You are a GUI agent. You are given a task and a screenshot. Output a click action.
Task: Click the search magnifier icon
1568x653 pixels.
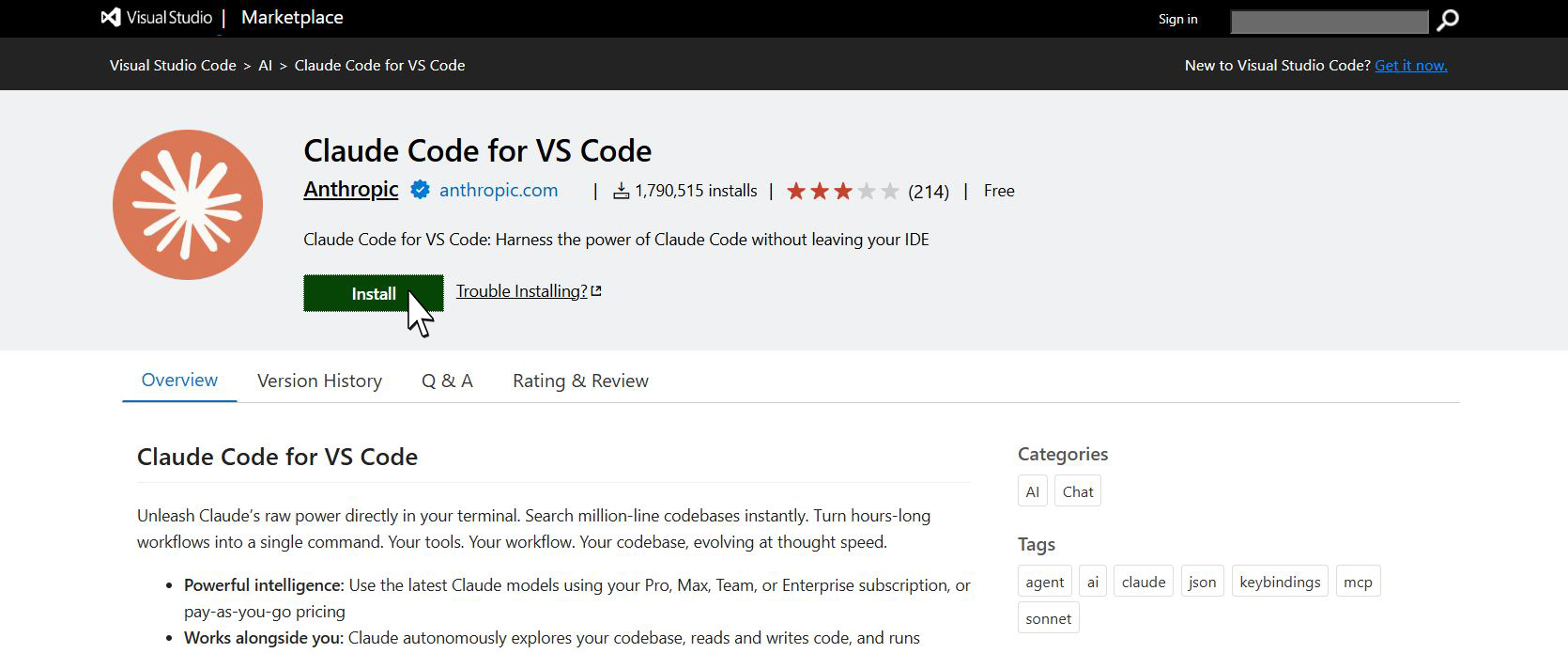point(1448,20)
